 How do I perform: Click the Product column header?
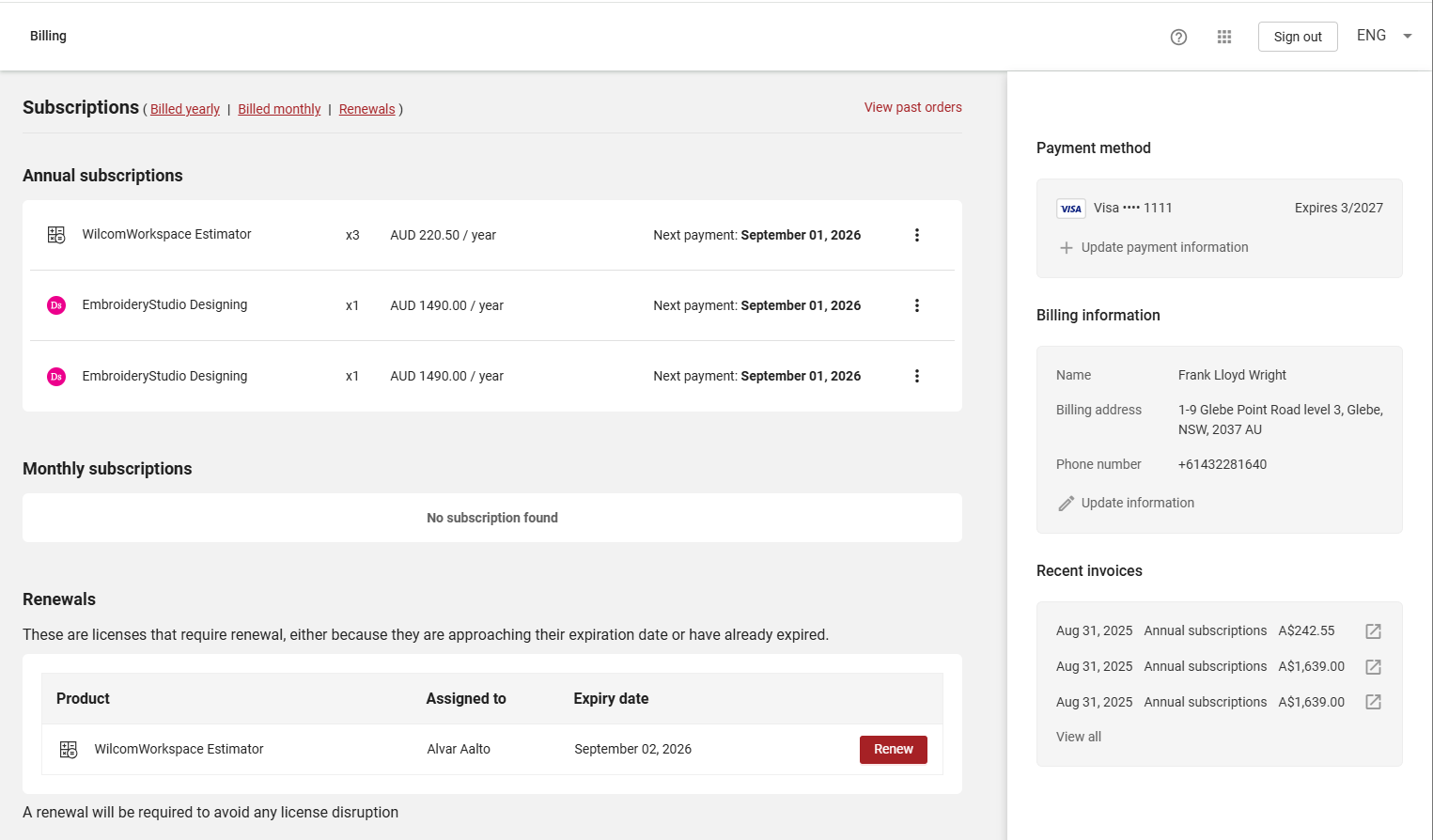click(83, 698)
